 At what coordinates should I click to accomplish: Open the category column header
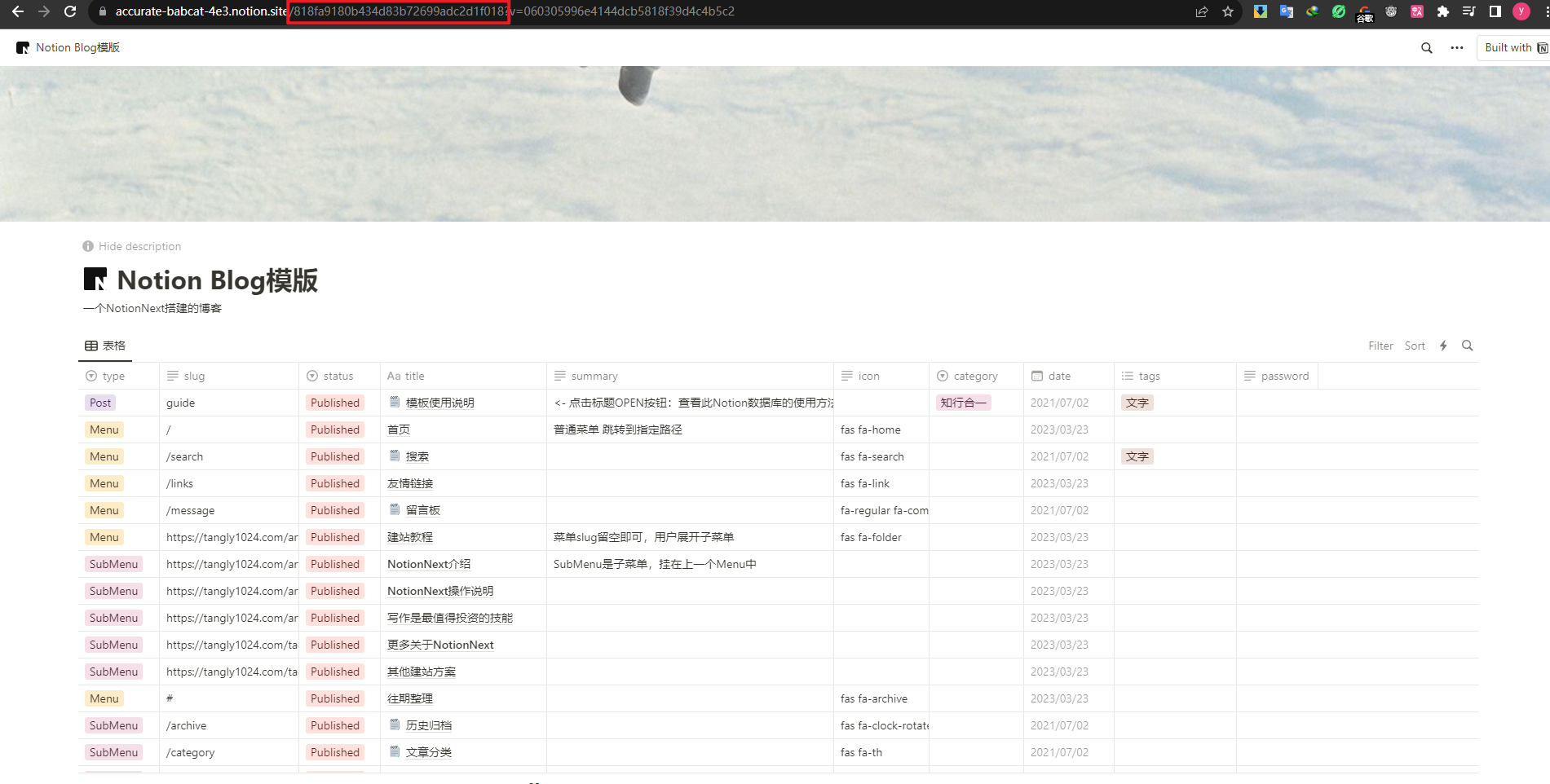click(977, 376)
